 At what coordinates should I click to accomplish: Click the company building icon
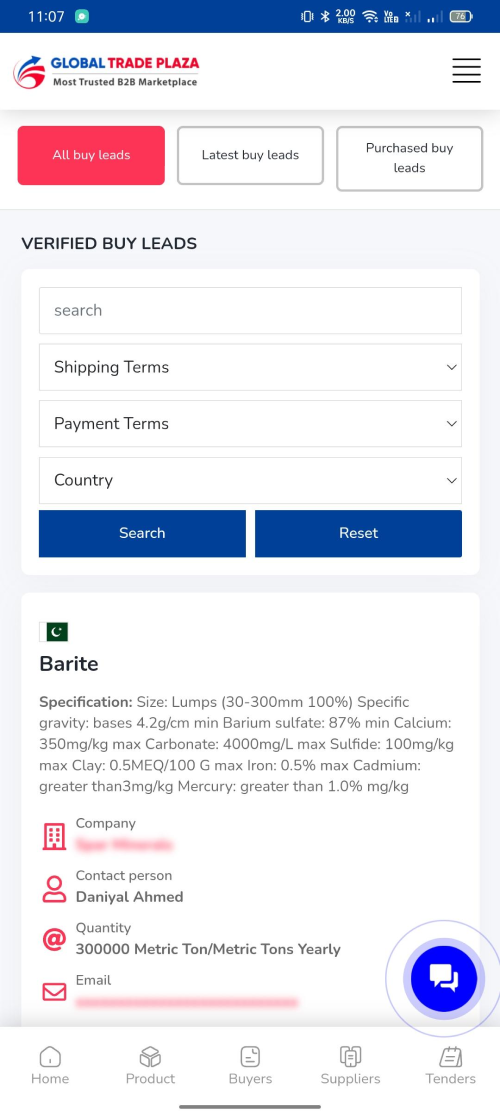click(54, 837)
